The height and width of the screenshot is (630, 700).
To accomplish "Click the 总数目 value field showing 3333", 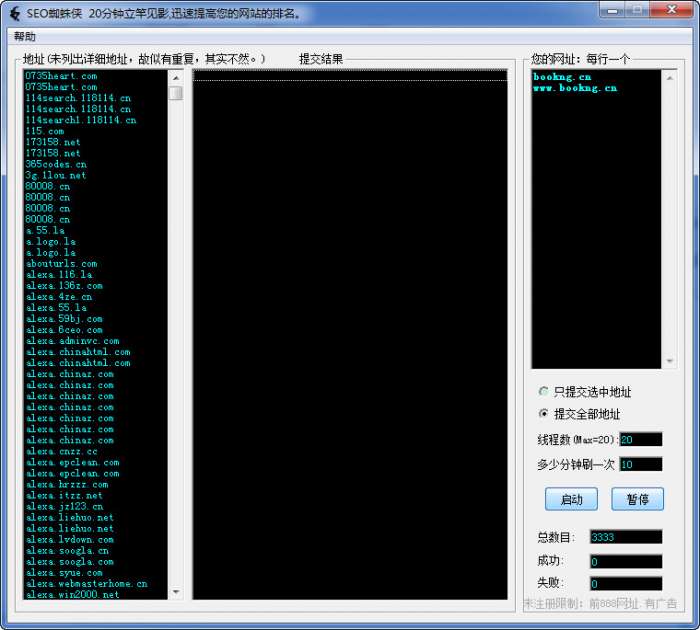I will tap(625, 537).
